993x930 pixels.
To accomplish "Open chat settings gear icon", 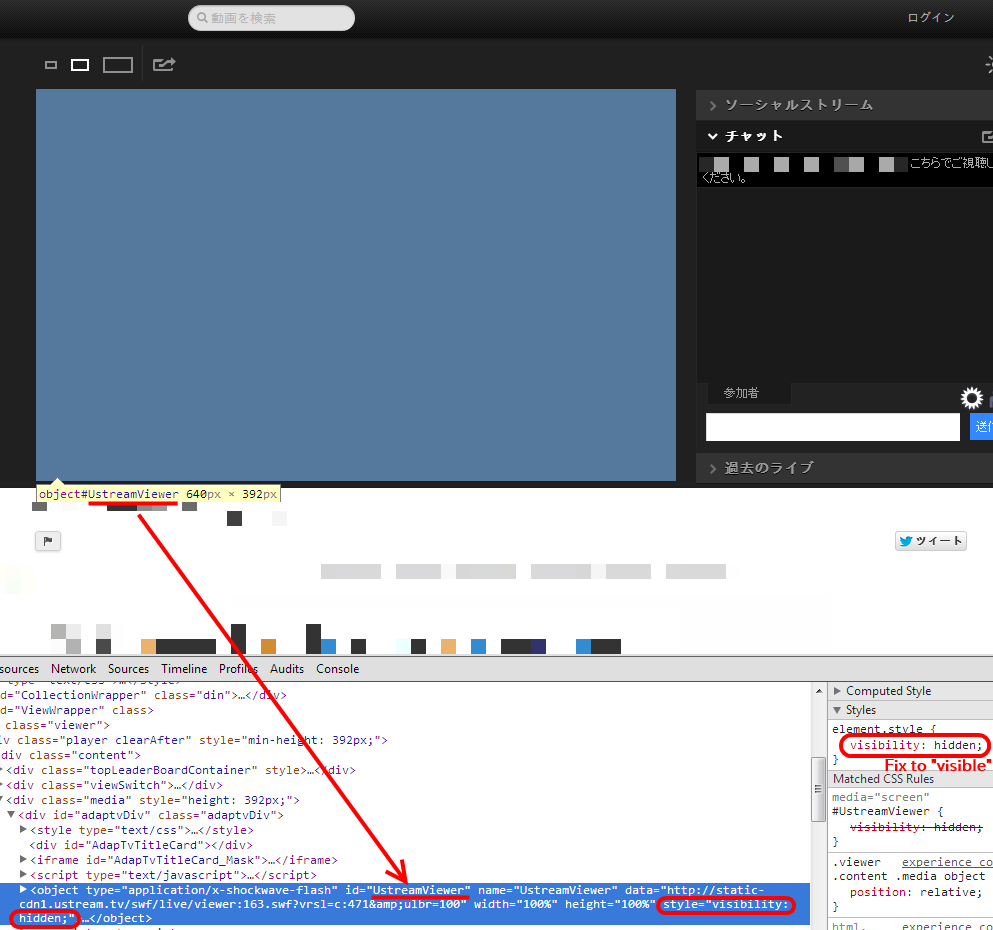I will pyautogui.click(x=971, y=398).
